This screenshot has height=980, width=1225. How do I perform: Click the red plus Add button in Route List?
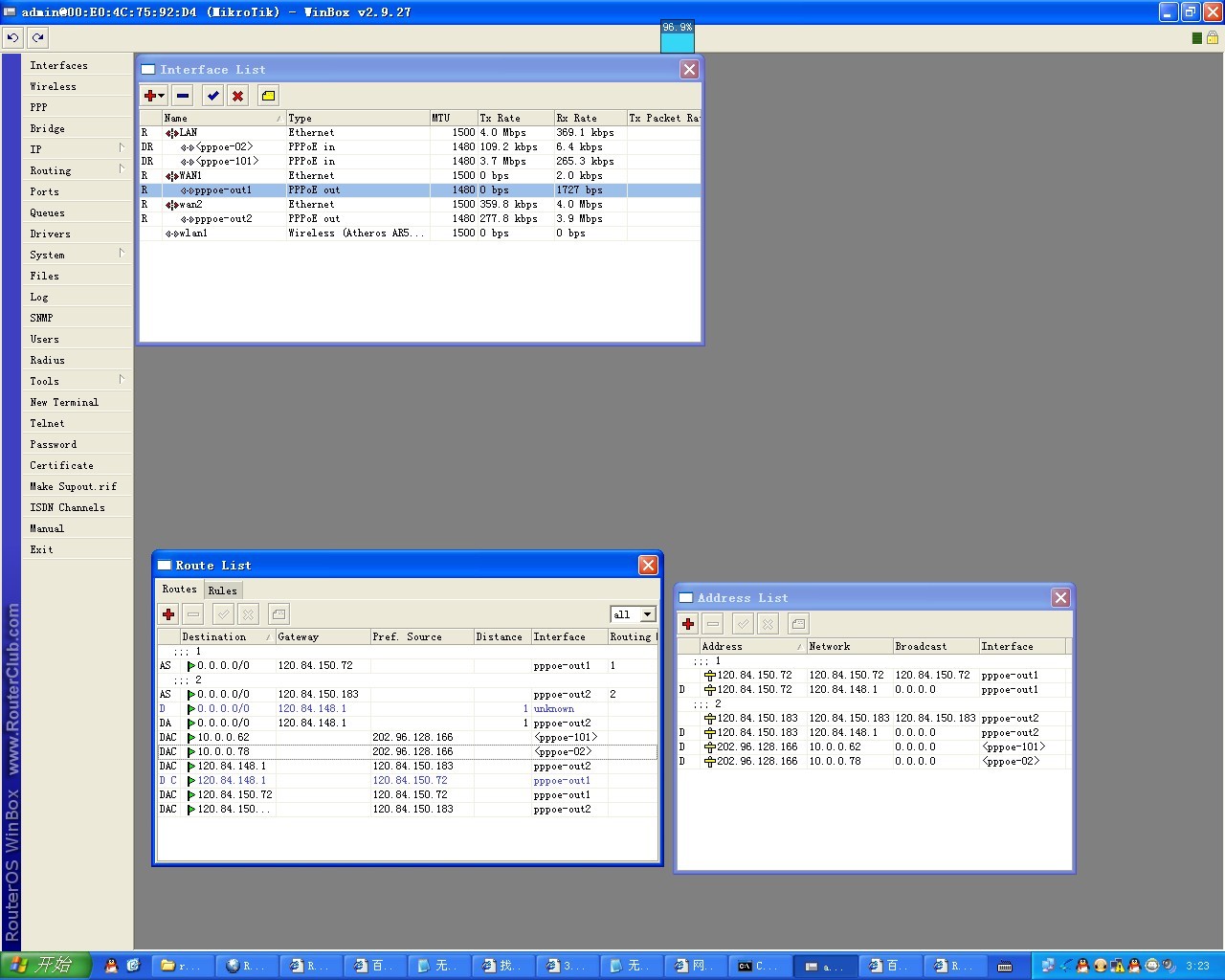[168, 614]
